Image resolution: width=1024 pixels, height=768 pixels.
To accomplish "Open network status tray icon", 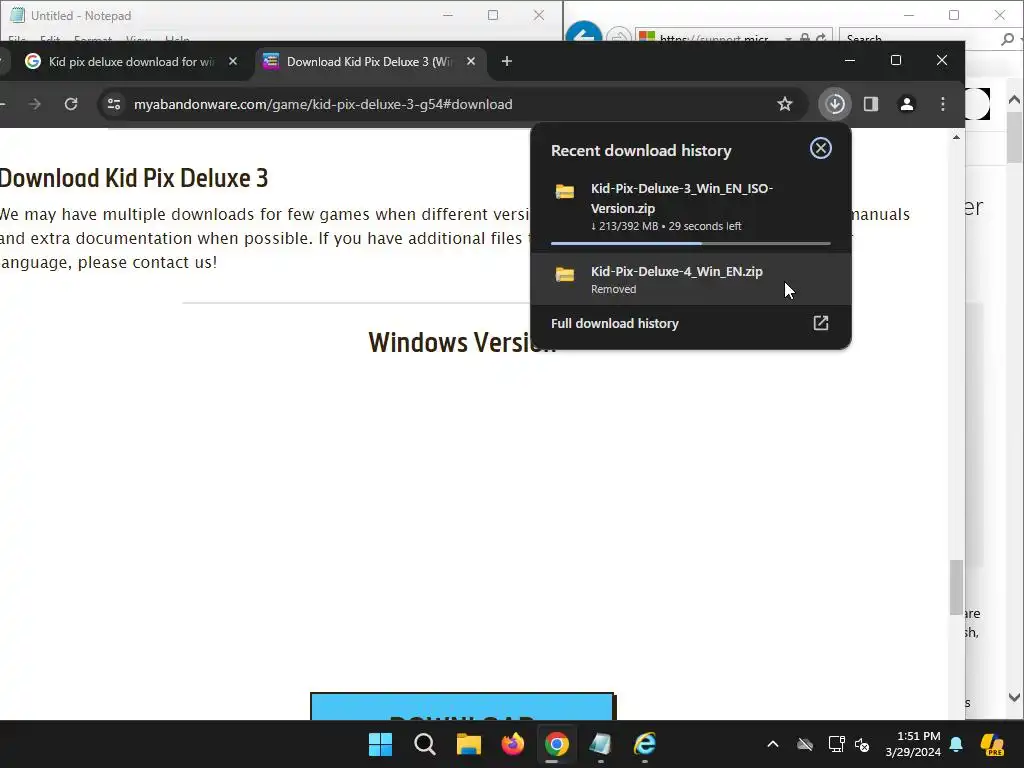I will tap(836, 744).
